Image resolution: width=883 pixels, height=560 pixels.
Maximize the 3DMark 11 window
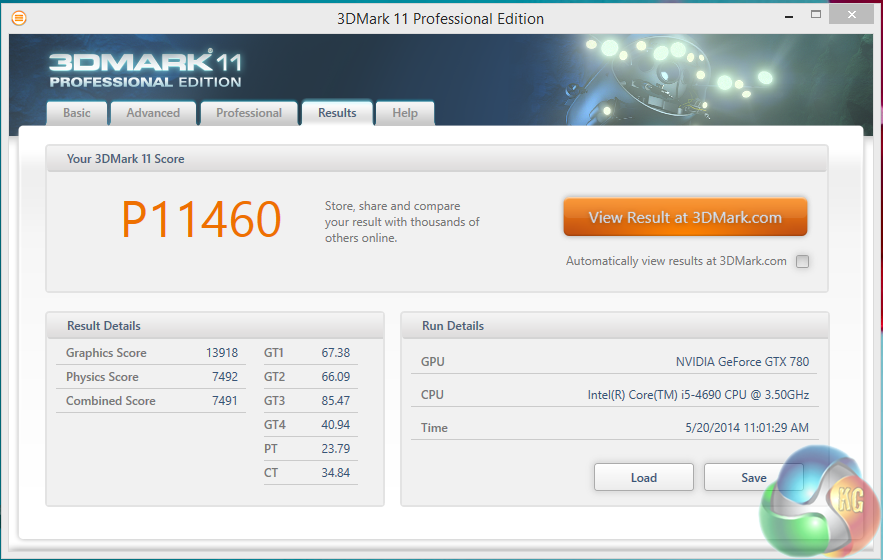pyautogui.click(x=816, y=15)
